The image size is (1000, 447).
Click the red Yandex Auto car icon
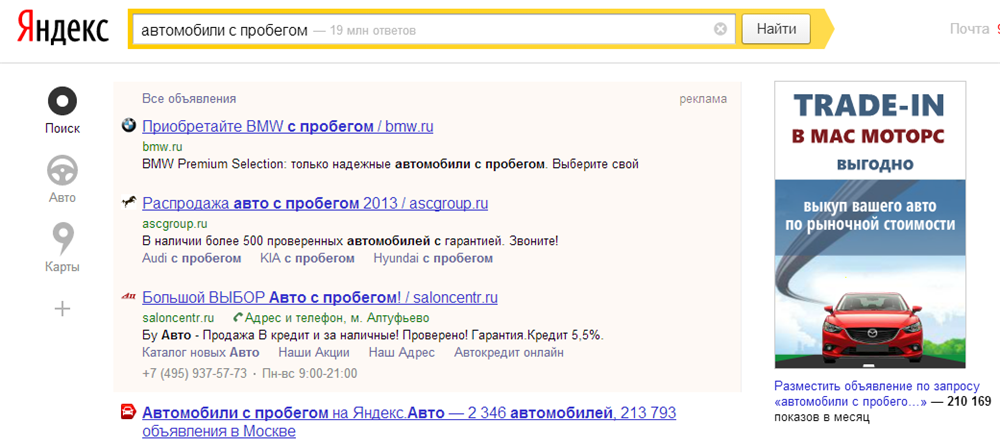pyautogui.click(x=128, y=412)
